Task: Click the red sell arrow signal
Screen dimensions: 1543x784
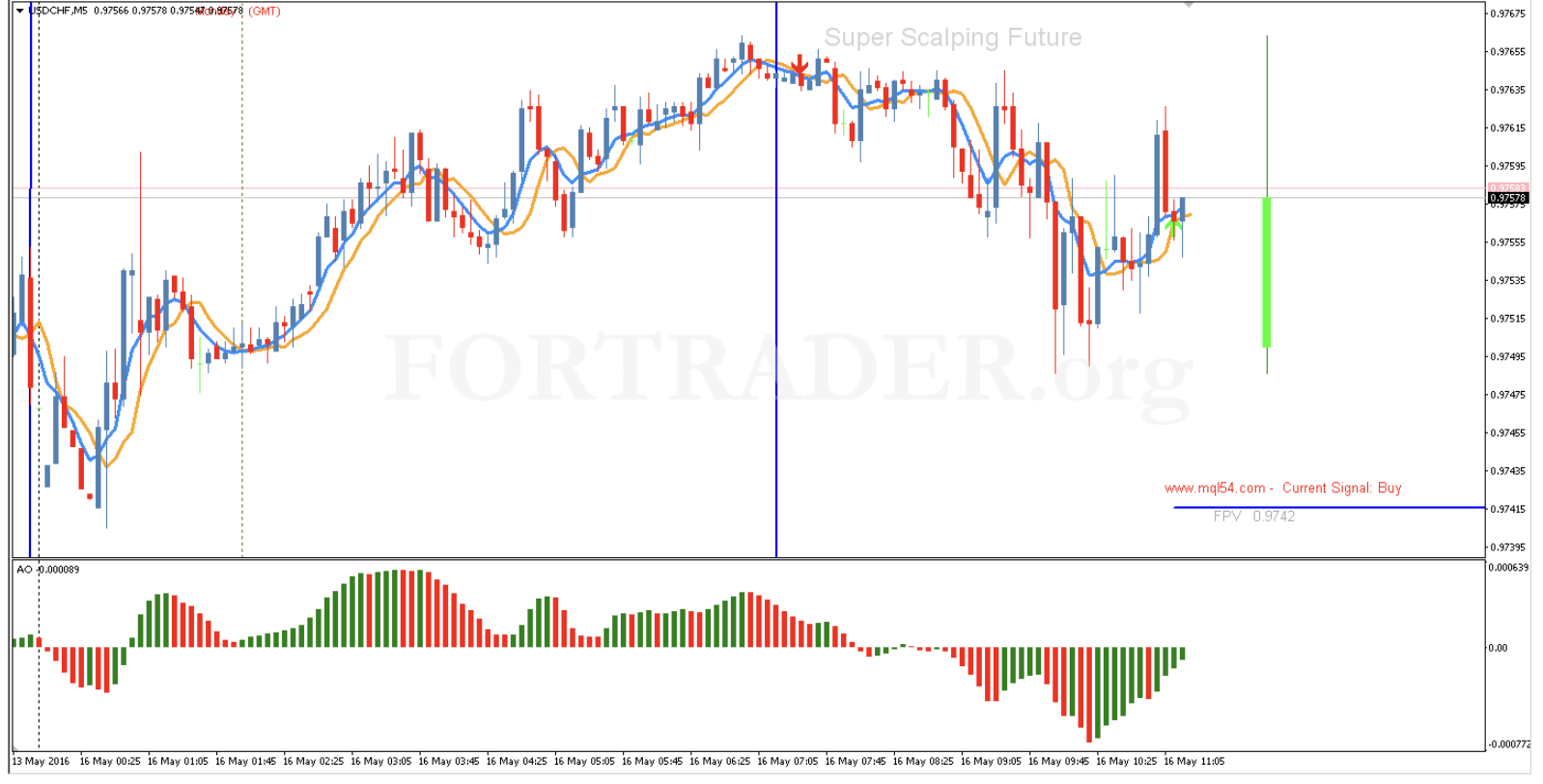Action: (800, 65)
